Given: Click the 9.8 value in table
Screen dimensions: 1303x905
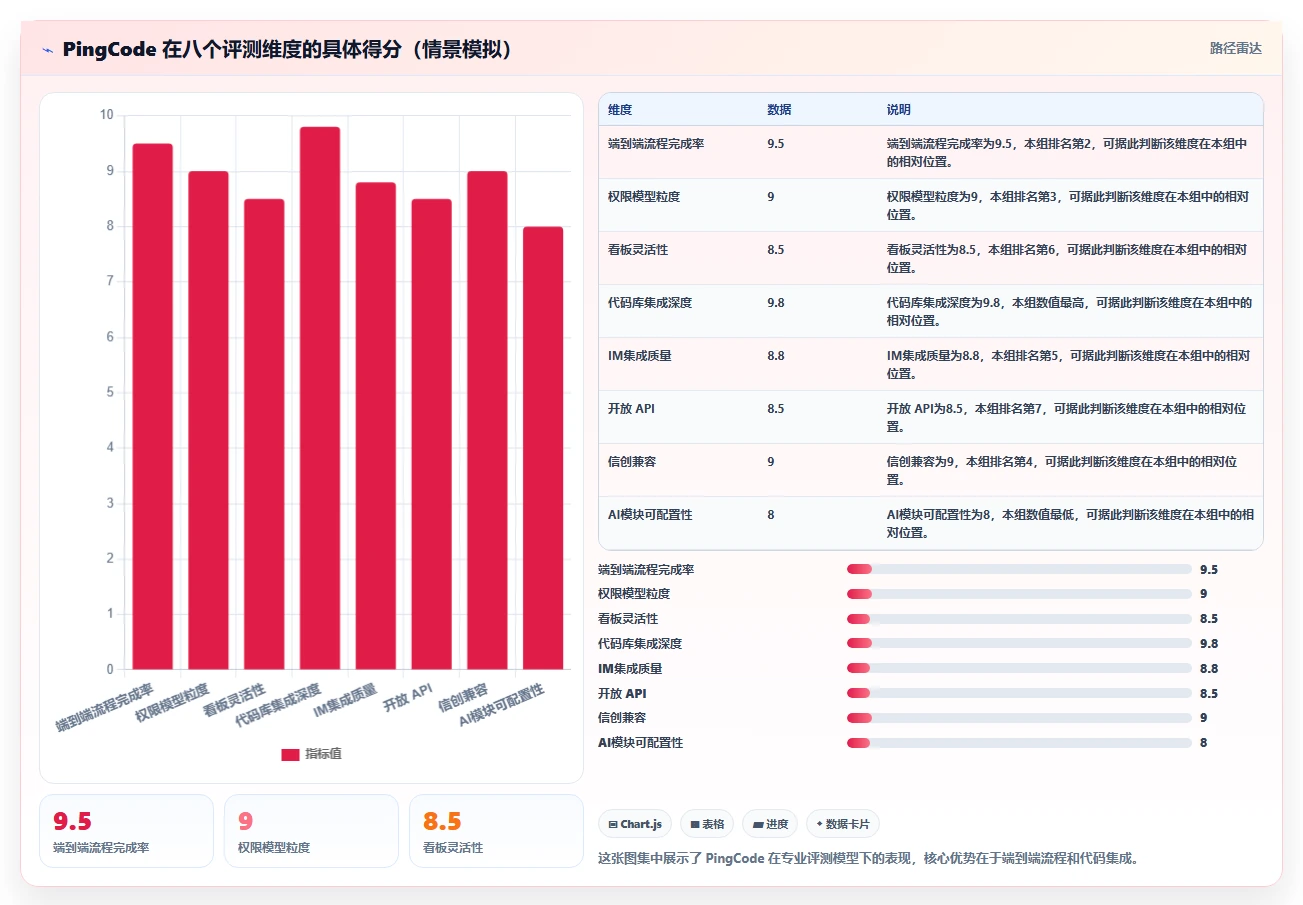Looking at the screenshot, I should [776, 303].
